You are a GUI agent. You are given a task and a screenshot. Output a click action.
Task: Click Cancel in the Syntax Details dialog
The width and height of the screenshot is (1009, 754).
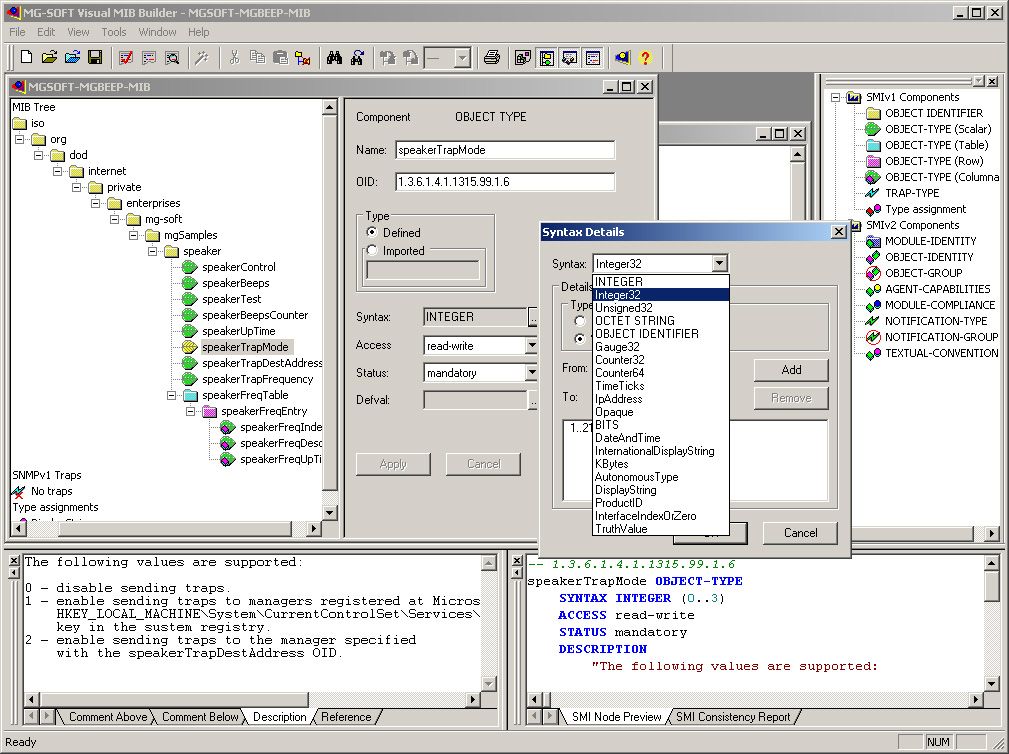(799, 533)
